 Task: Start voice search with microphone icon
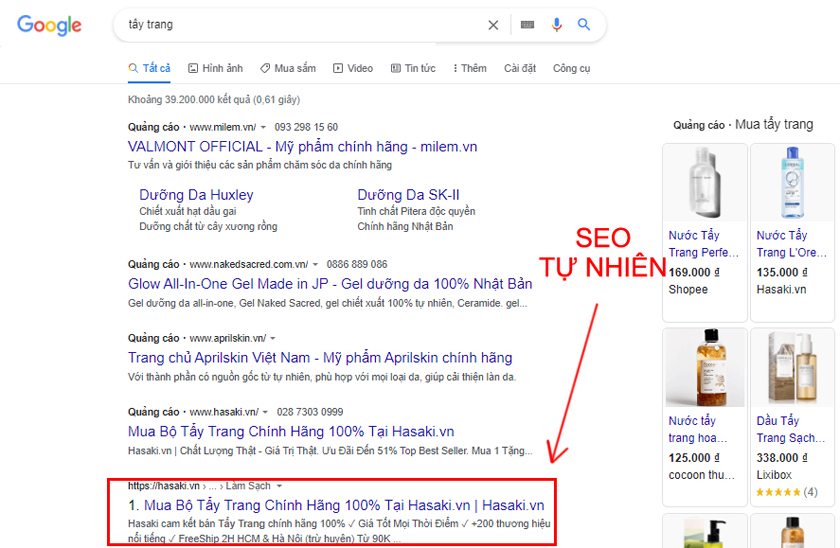tap(557, 25)
